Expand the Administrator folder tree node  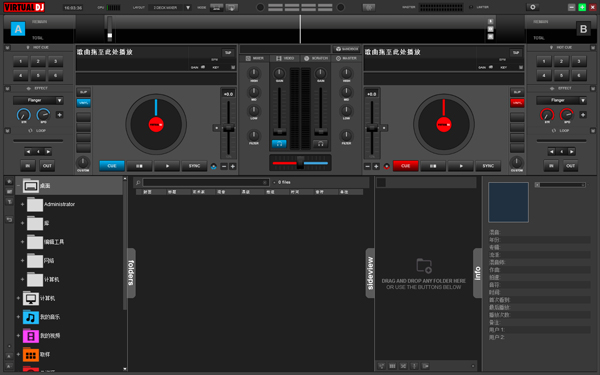[x=22, y=204]
